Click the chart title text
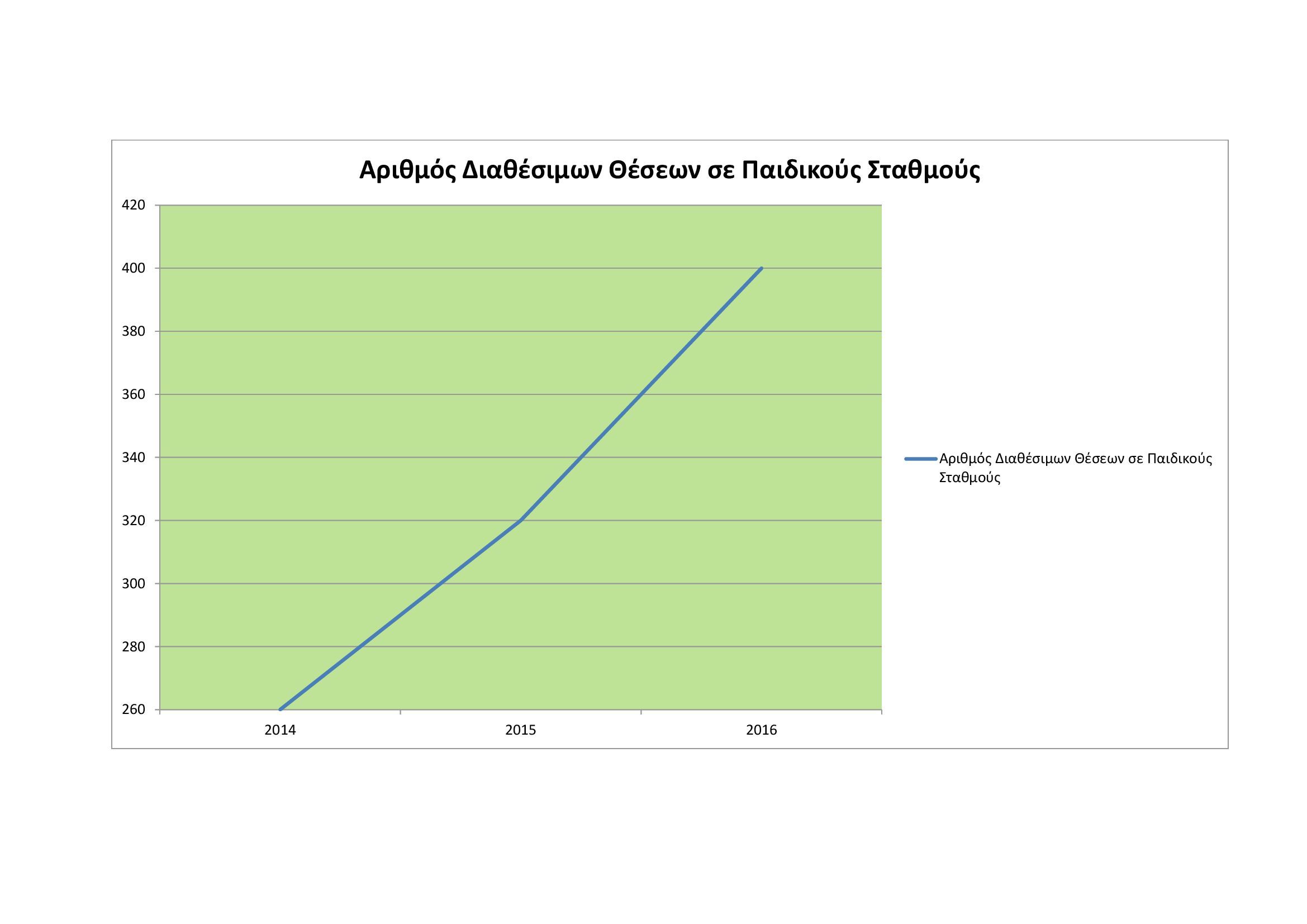Viewport: 1307px width, 924px height. [x=669, y=170]
